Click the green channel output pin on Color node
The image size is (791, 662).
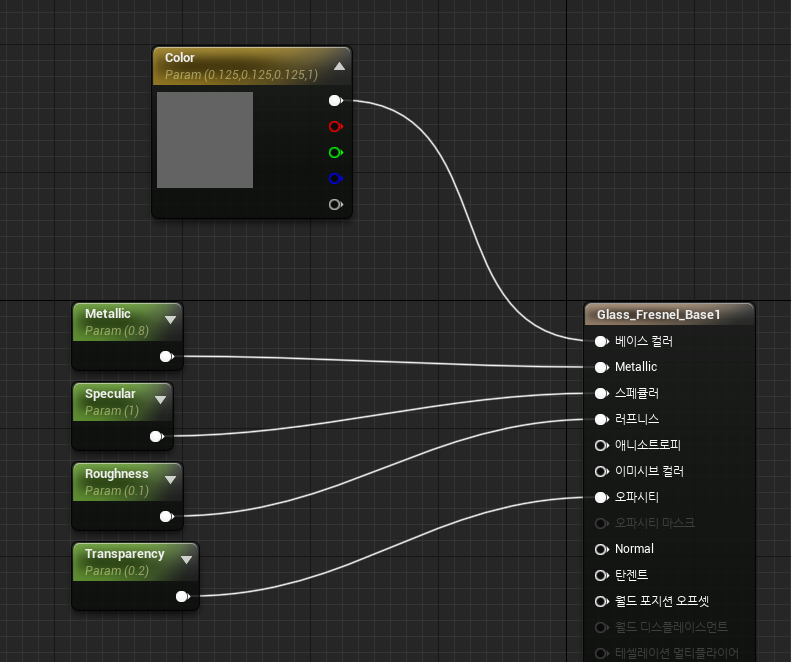tap(335, 152)
